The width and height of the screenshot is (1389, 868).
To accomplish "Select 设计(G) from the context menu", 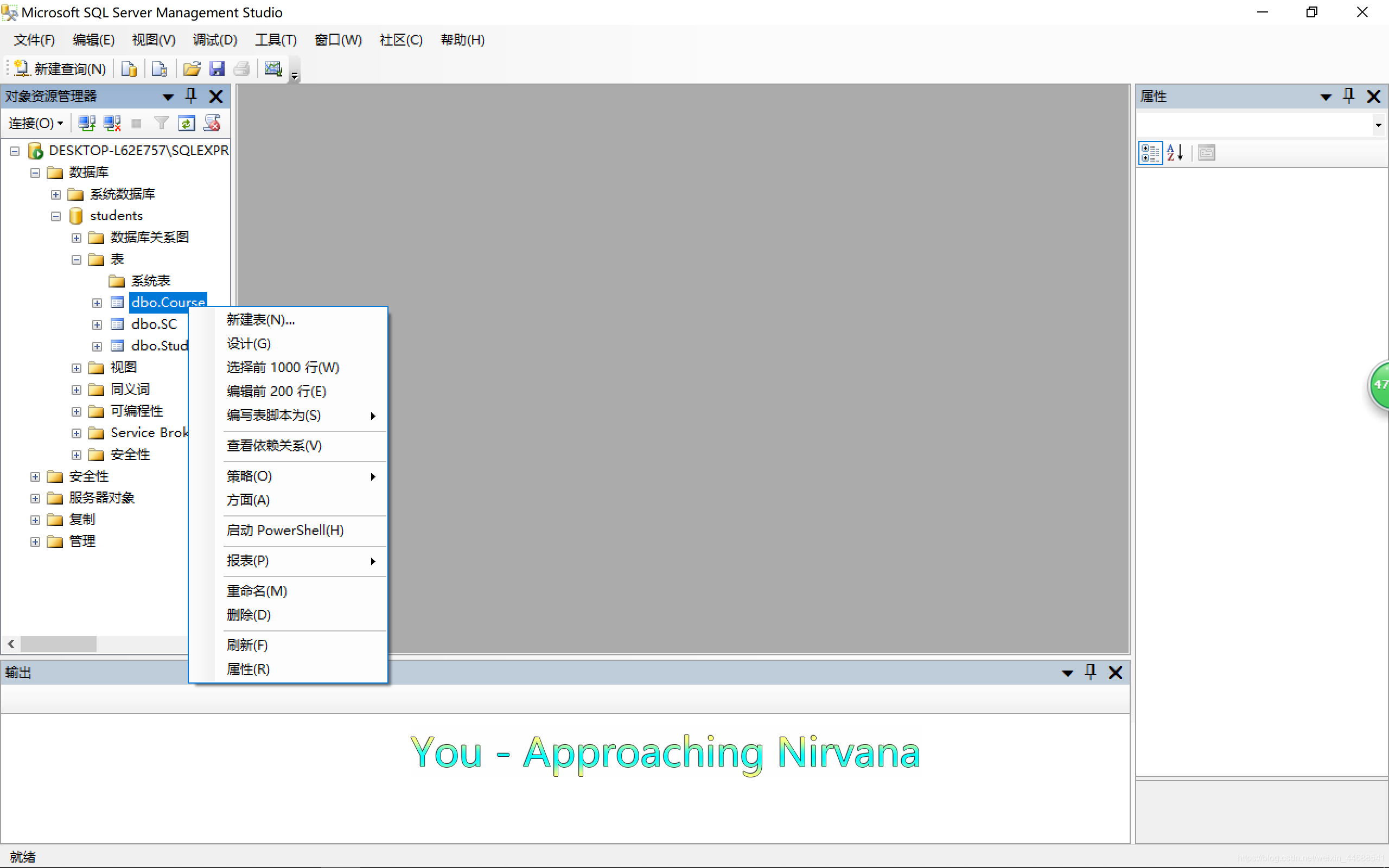I will pyautogui.click(x=249, y=343).
